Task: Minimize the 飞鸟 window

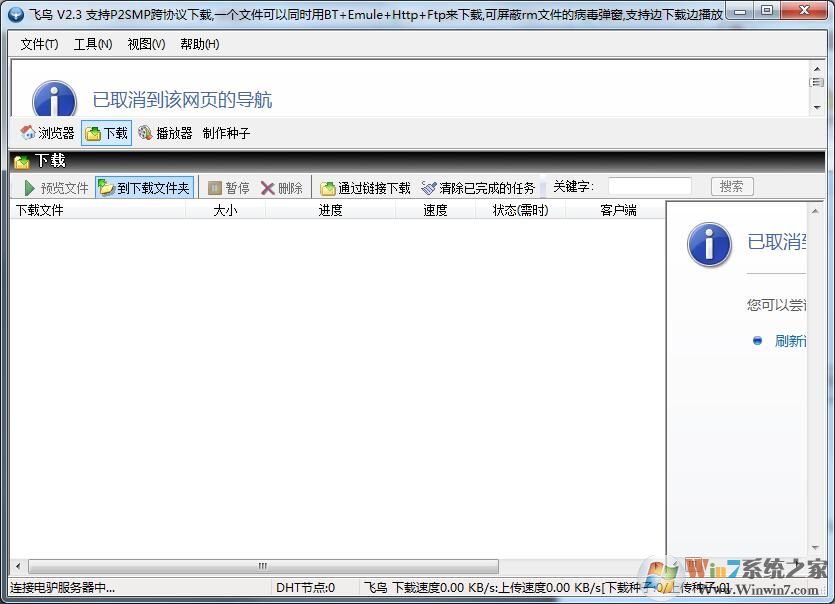Action: pos(741,11)
